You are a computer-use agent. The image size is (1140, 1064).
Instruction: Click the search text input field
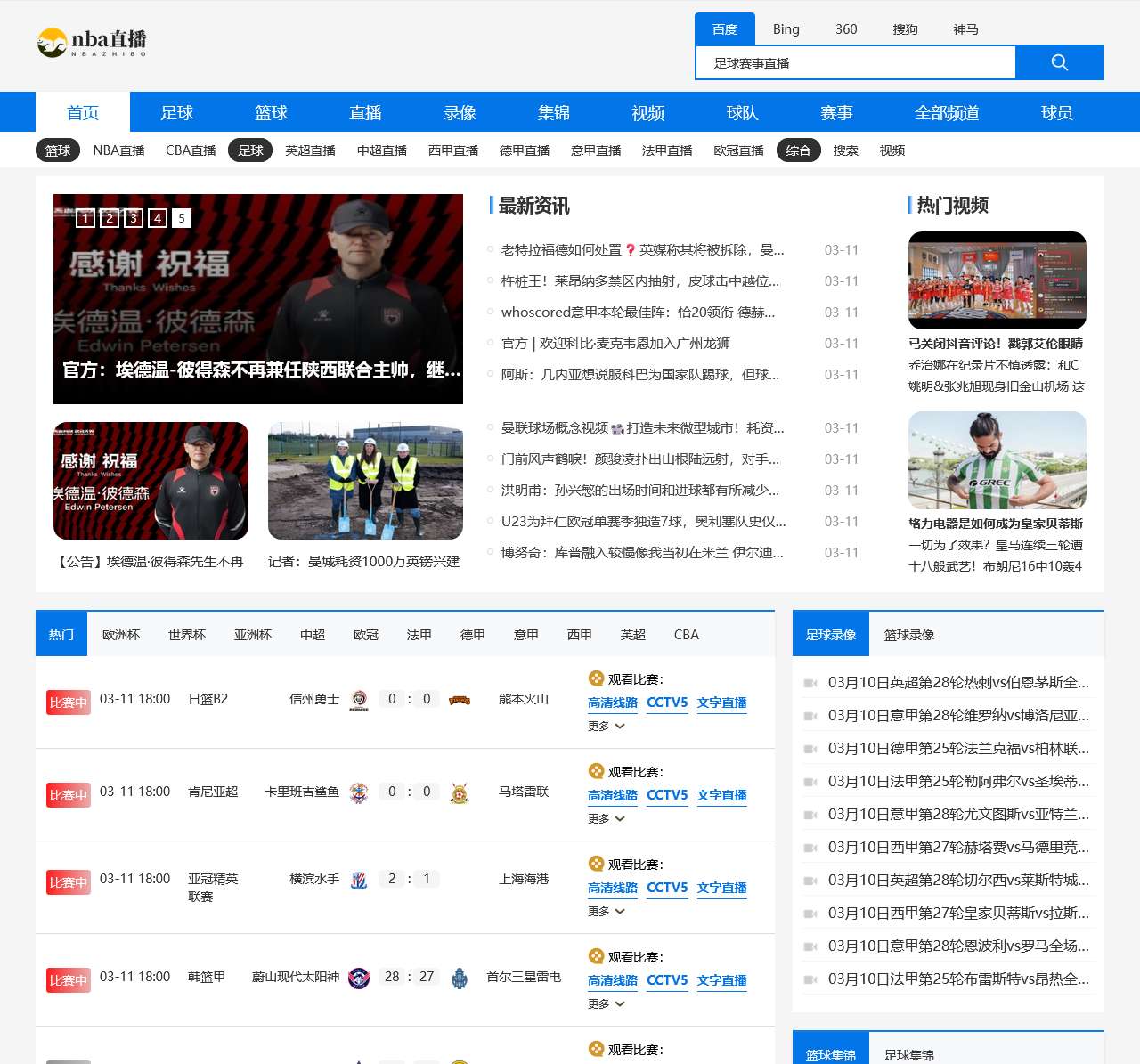coord(855,63)
